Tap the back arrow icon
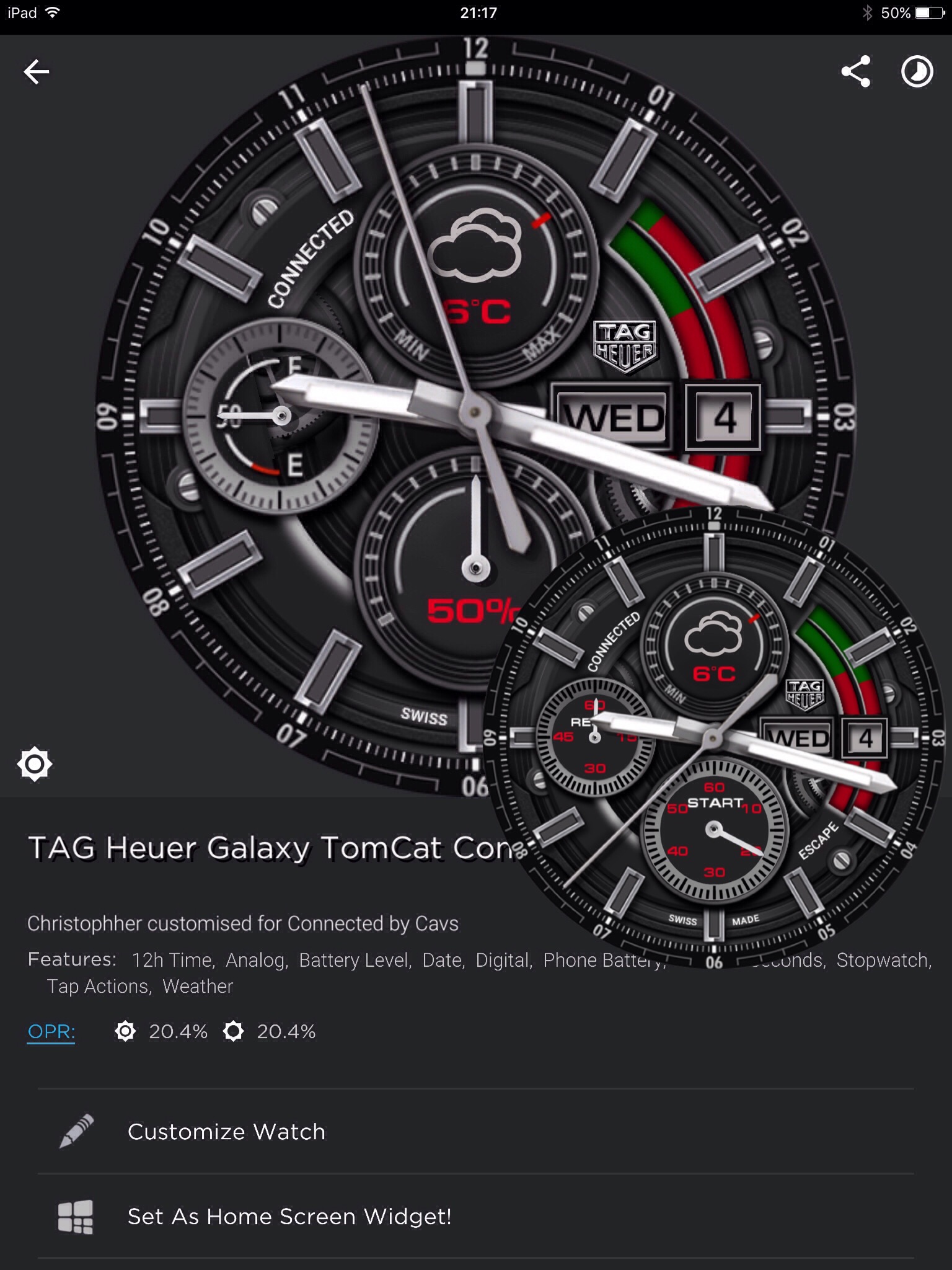 (x=37, y=72)
